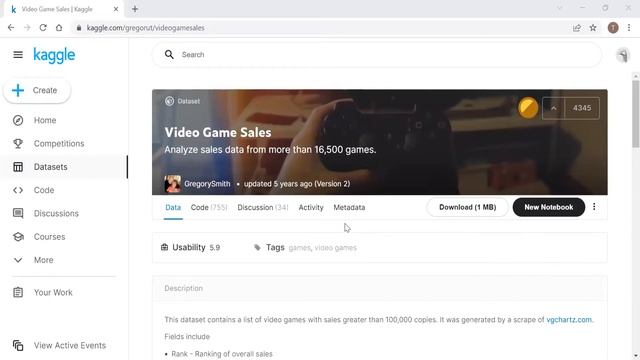Click the Tags label icon

coord(257,247)
